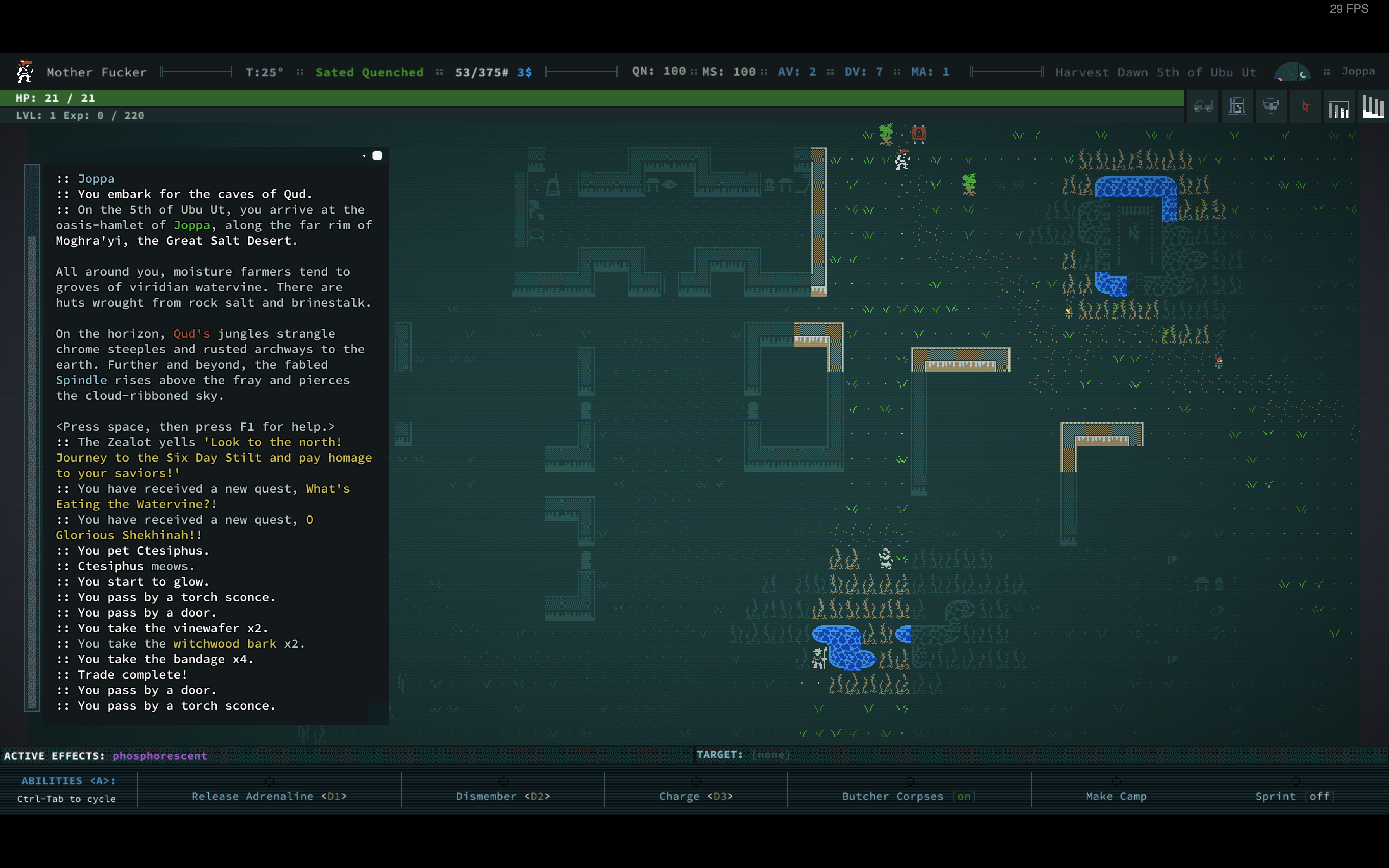Toggle the Sprint ability
Screen dimensions: 1389x868
[x=1296, y=796]
